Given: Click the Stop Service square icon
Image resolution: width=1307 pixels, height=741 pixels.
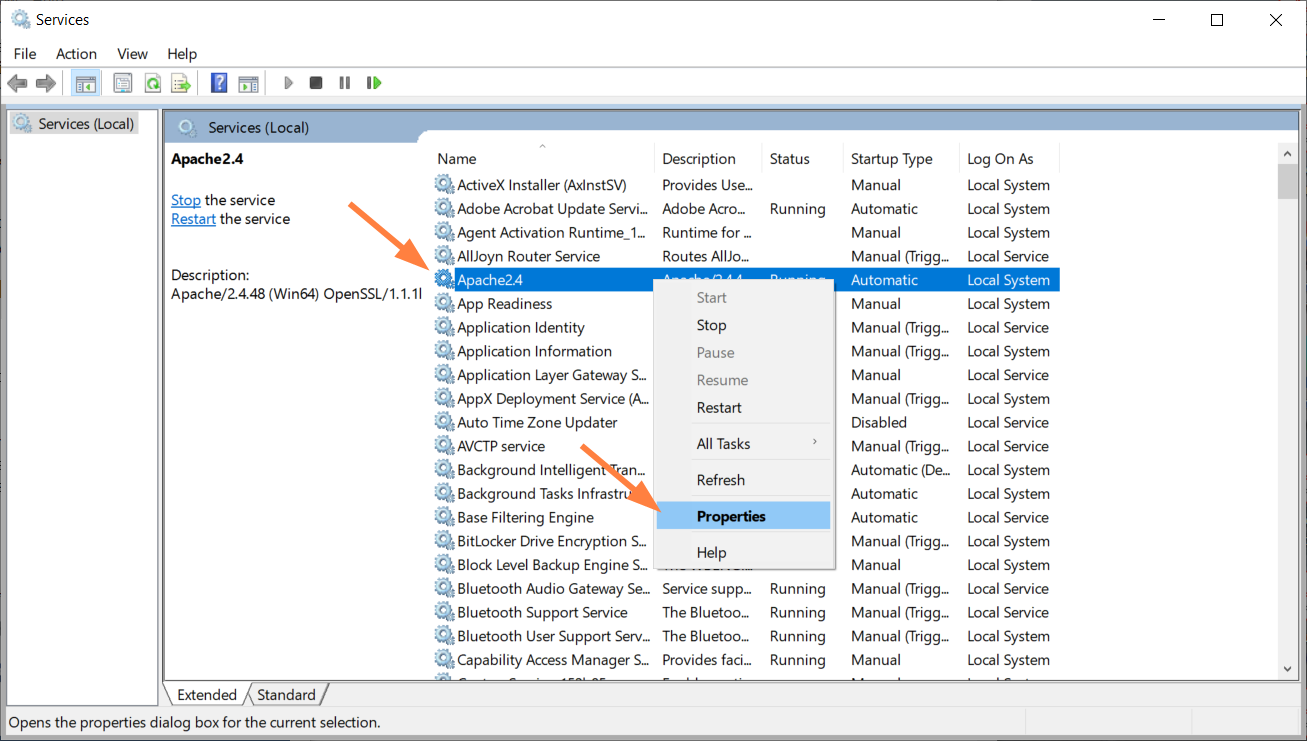Looking at the screenshot, I should pos(316,83).
